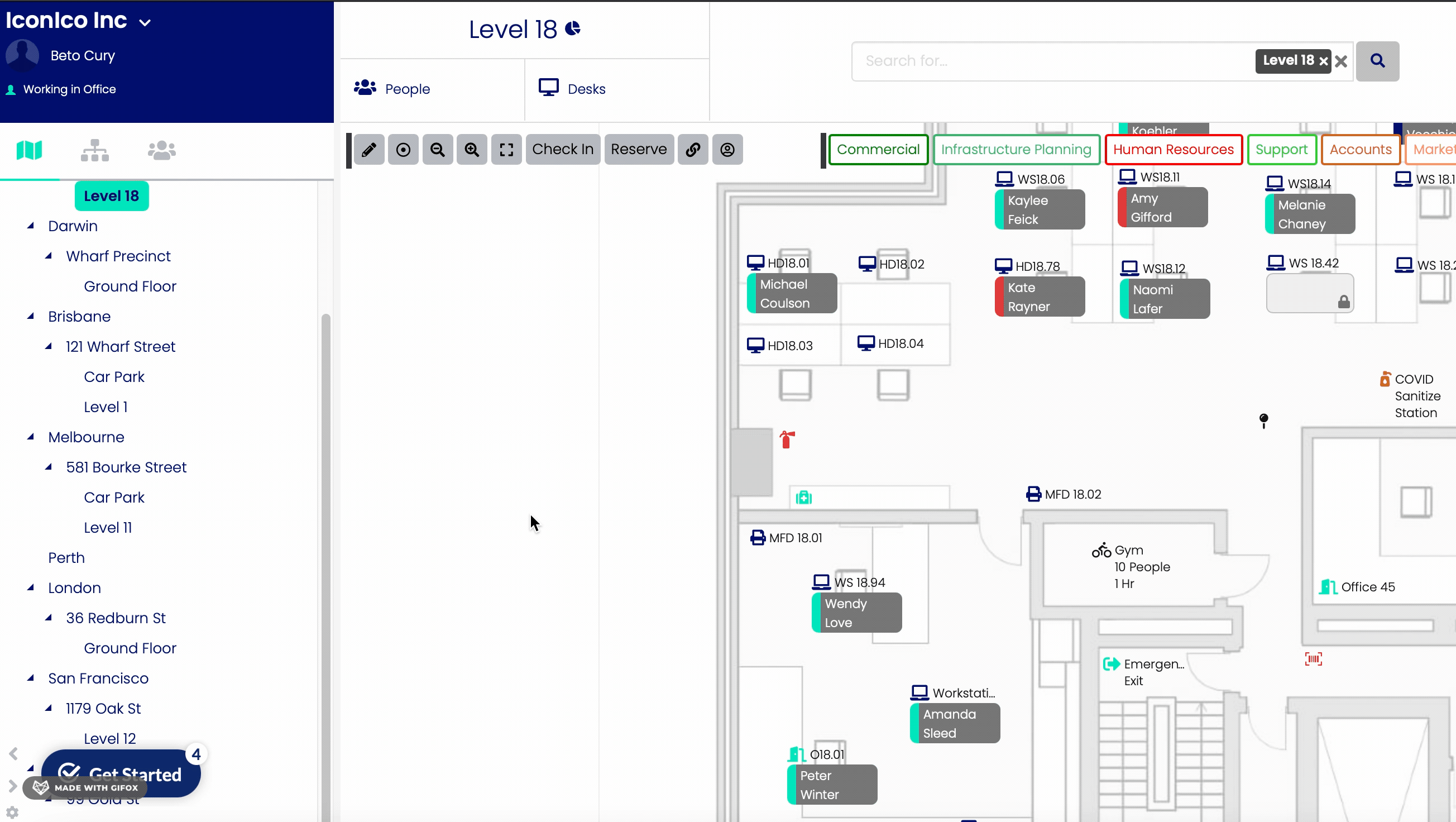Select the HD18.02 desk icon
The height and width of the screenshot is (822, 1456).
click(x=867, y=264)
